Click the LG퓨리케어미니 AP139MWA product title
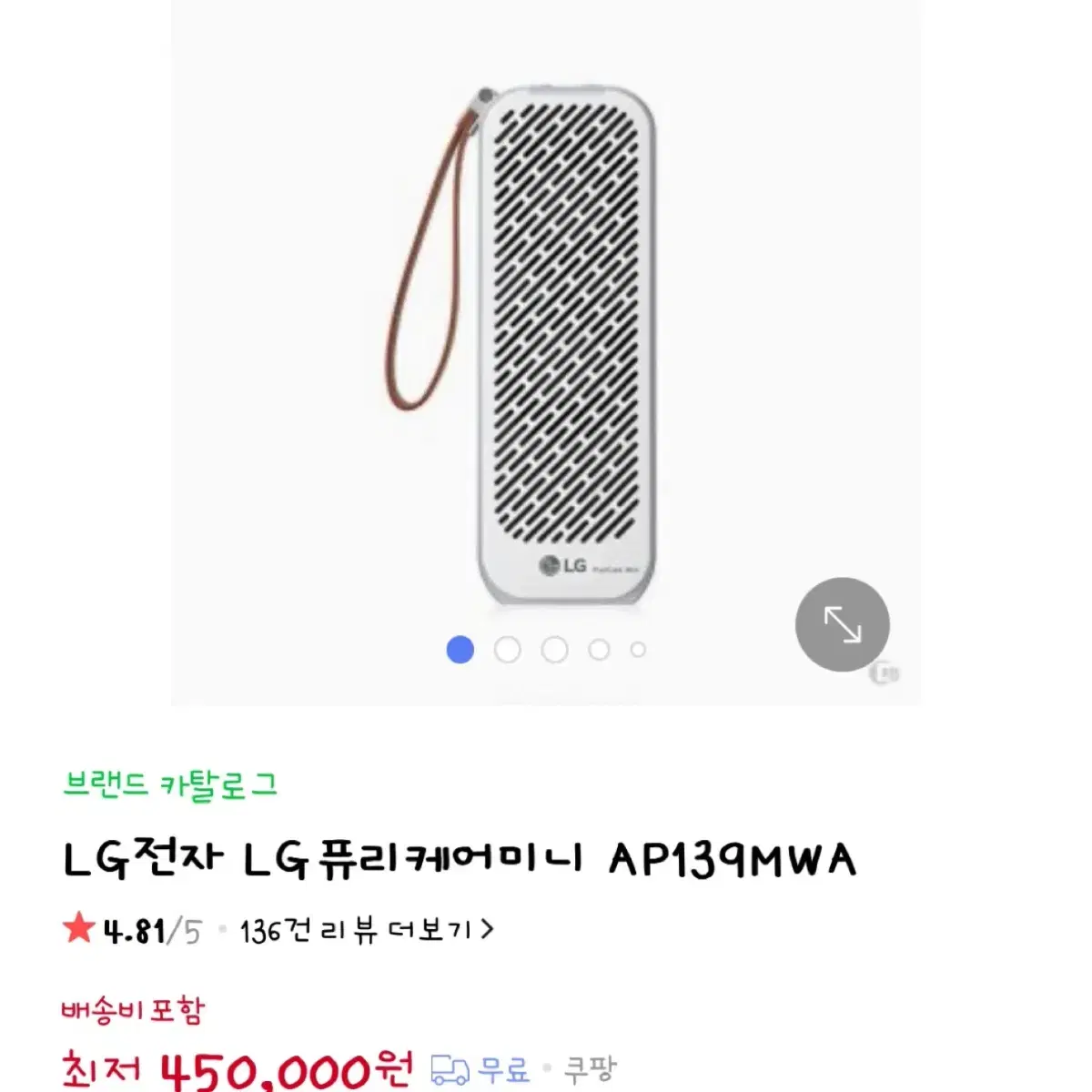 click(460, 860)
